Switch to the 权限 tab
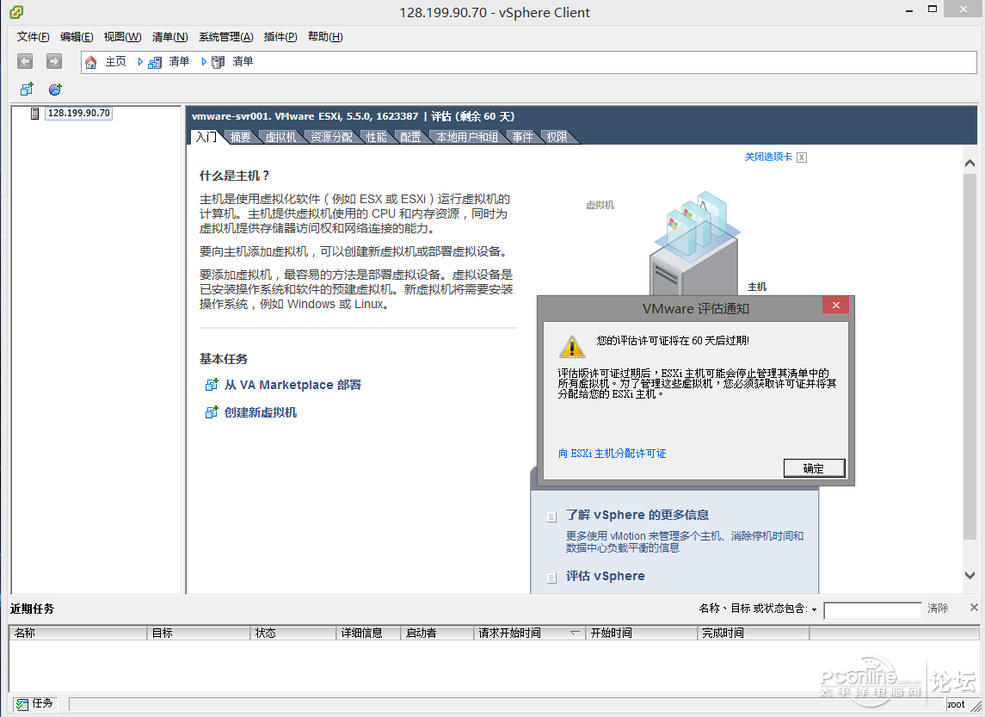Screen dimensions: 985x717 tap(557, 137)
